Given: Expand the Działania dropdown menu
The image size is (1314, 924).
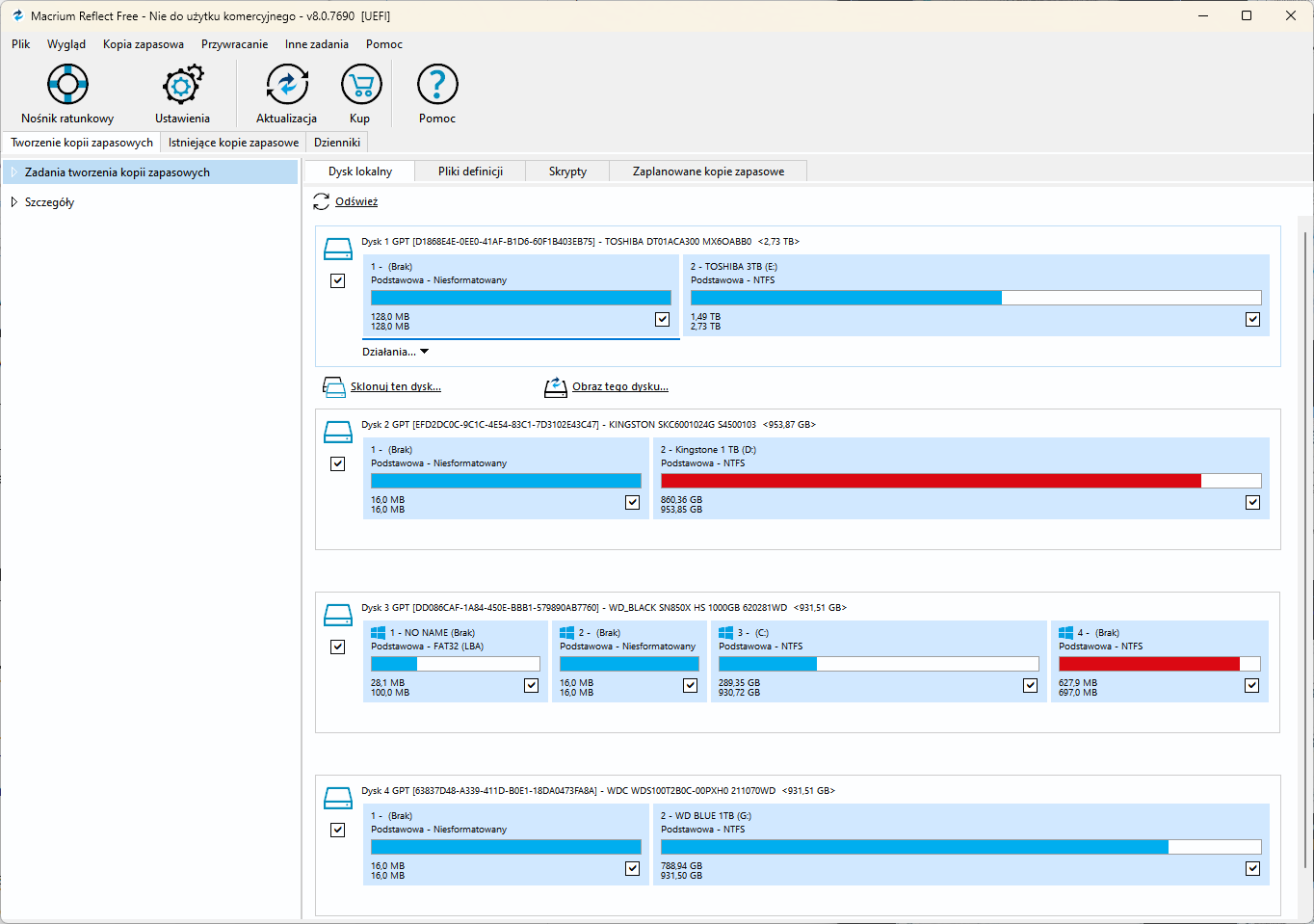Looking at the screenshot, I should click(396, 353).
